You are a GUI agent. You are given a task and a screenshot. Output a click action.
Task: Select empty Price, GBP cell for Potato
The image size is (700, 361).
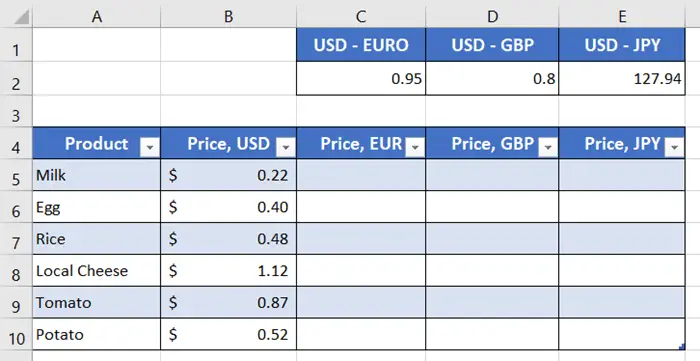[x=492, y=334]
